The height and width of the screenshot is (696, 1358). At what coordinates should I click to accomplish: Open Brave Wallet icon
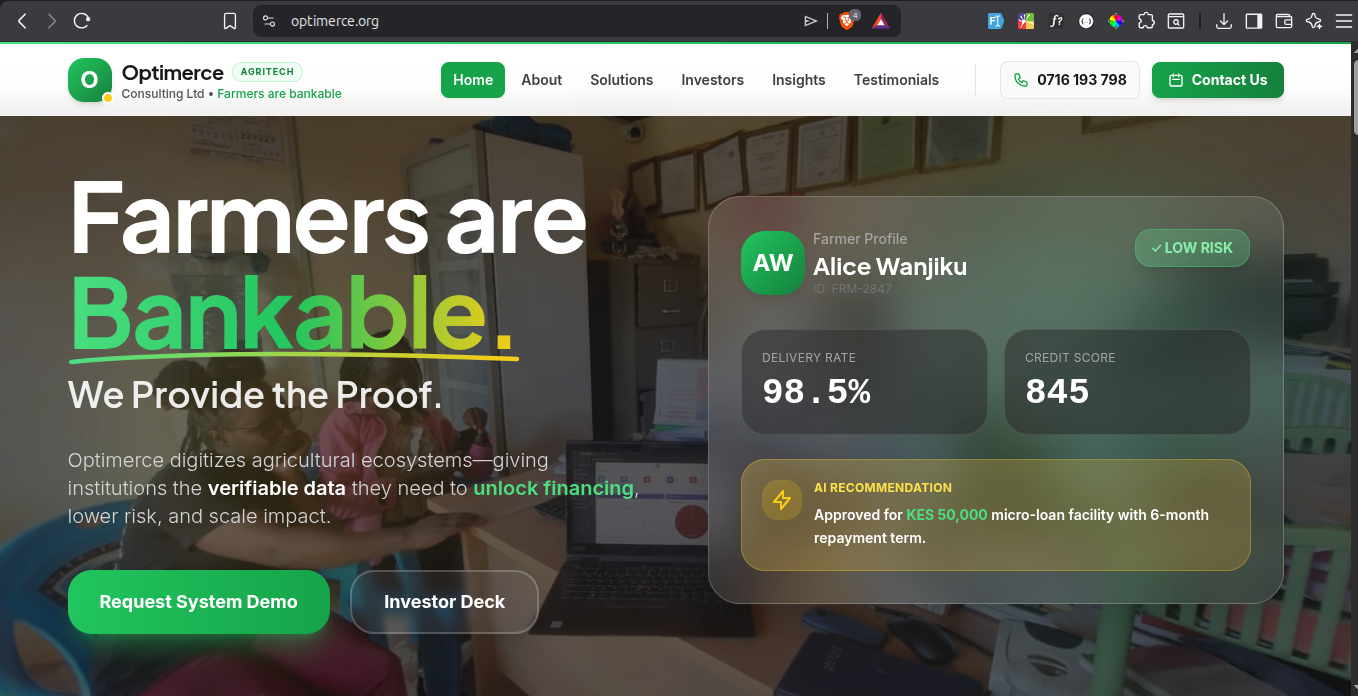click(1284, 21)
